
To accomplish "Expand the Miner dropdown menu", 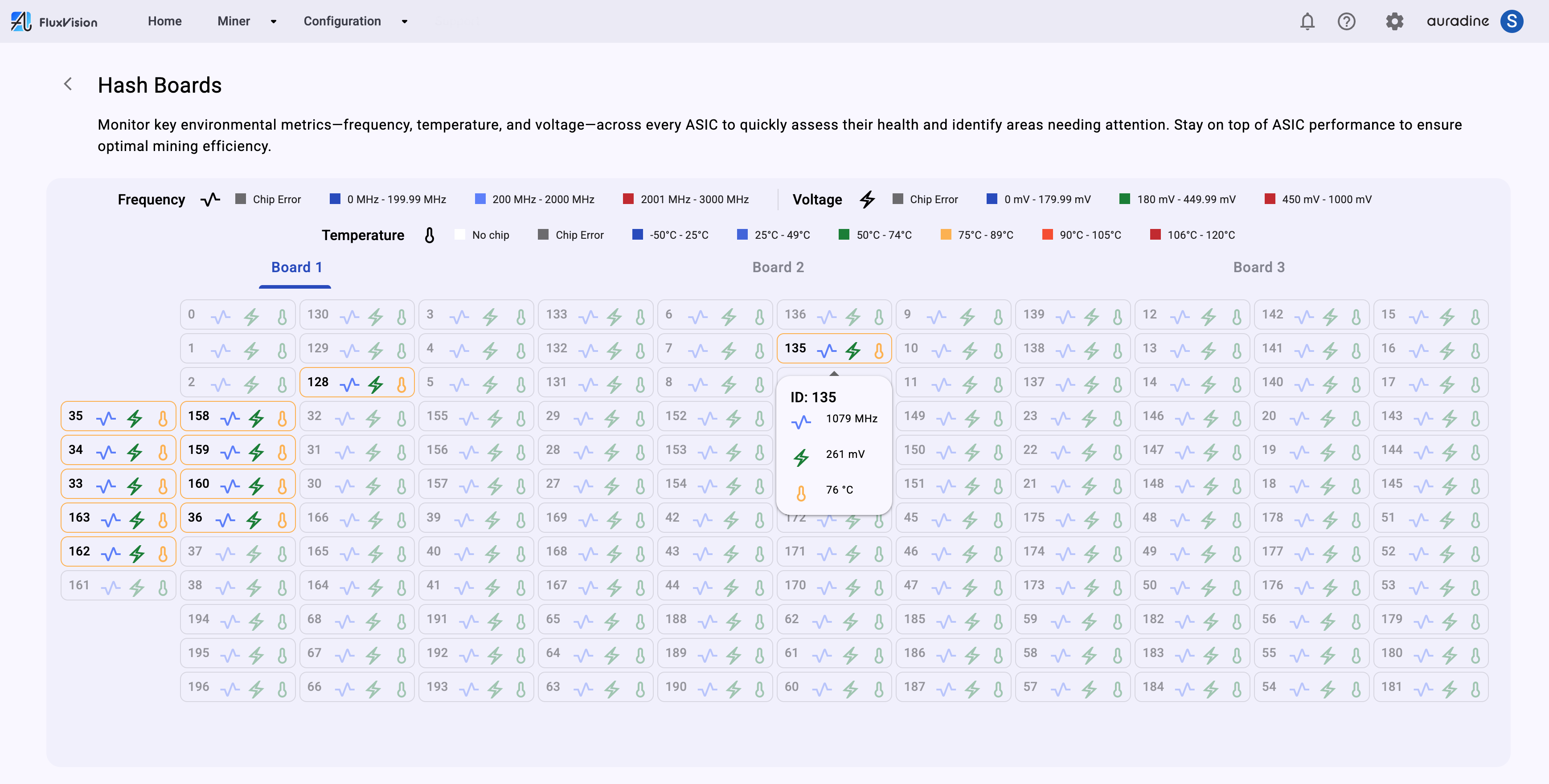I will click(x=246, y=22).
